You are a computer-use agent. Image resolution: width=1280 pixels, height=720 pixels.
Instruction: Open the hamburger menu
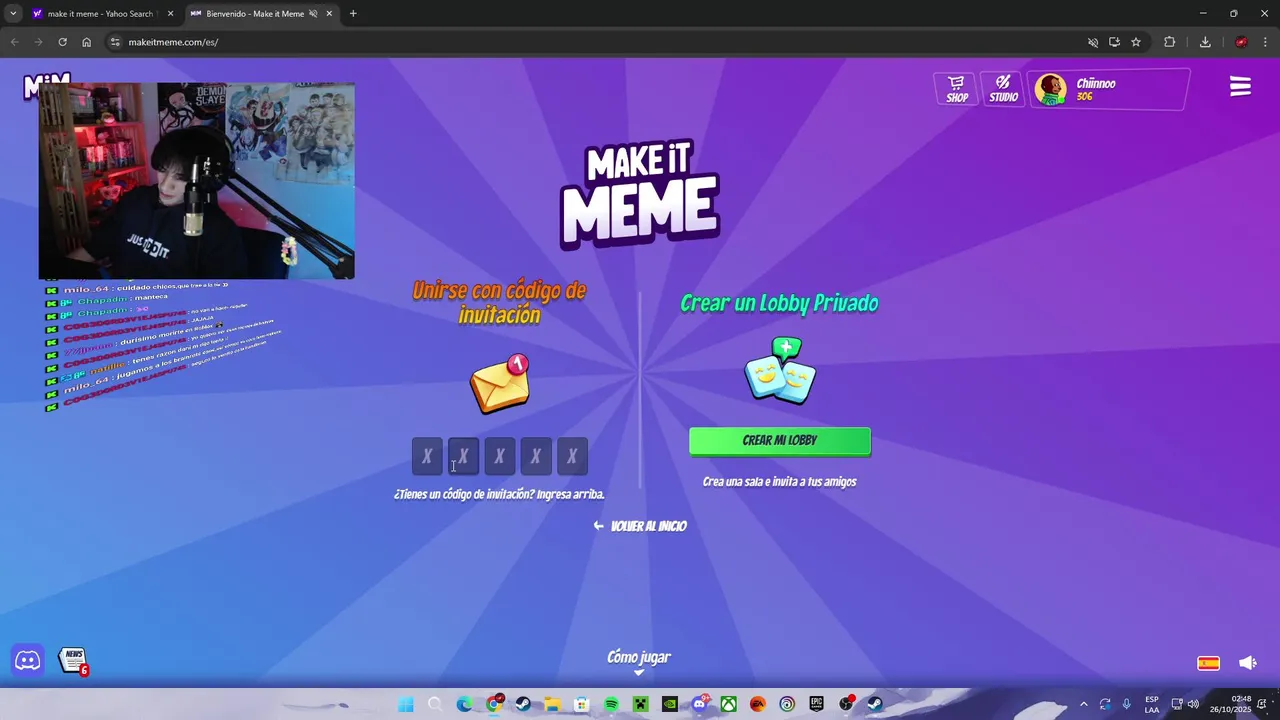[x=1240, y=87]
